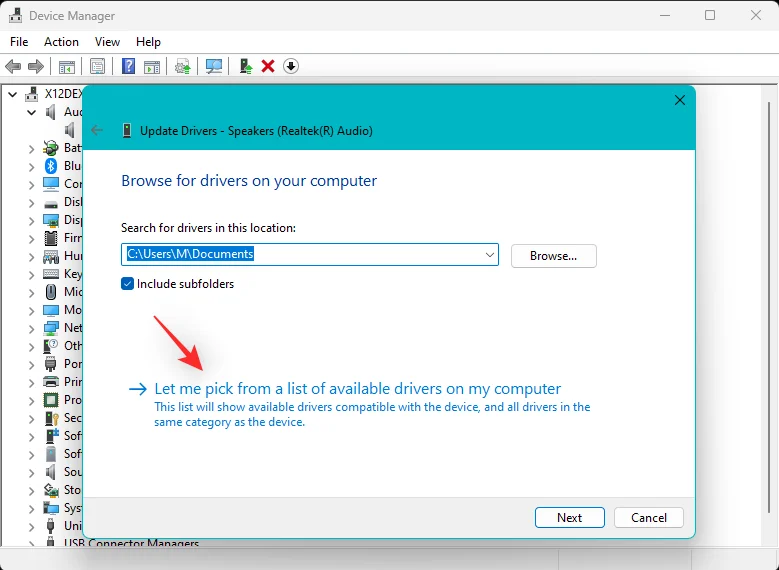Select the Ports plug icon in tree
The height and width of the screenshot is (570, 779).
(51, 364)
